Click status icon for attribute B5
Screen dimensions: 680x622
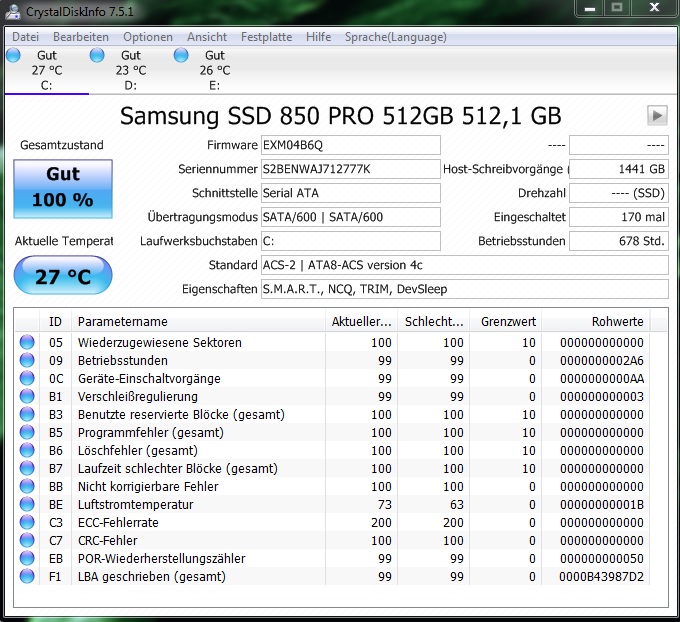[x=27, y=432]
